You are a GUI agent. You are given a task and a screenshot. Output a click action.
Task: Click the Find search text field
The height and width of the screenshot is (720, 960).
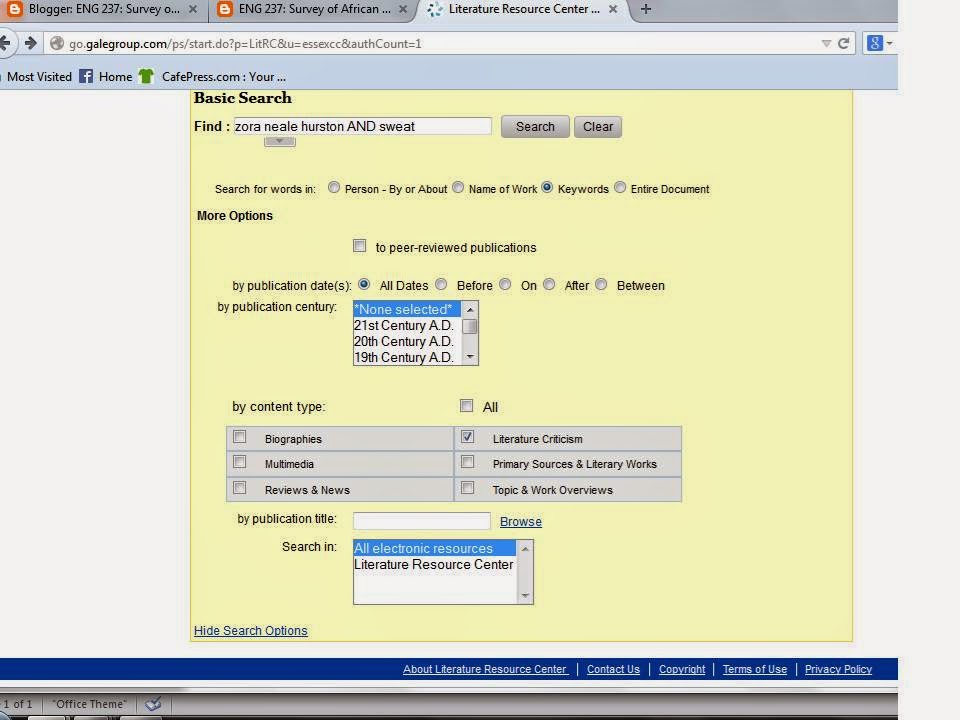pyautogui.click(x=362, y=126)
